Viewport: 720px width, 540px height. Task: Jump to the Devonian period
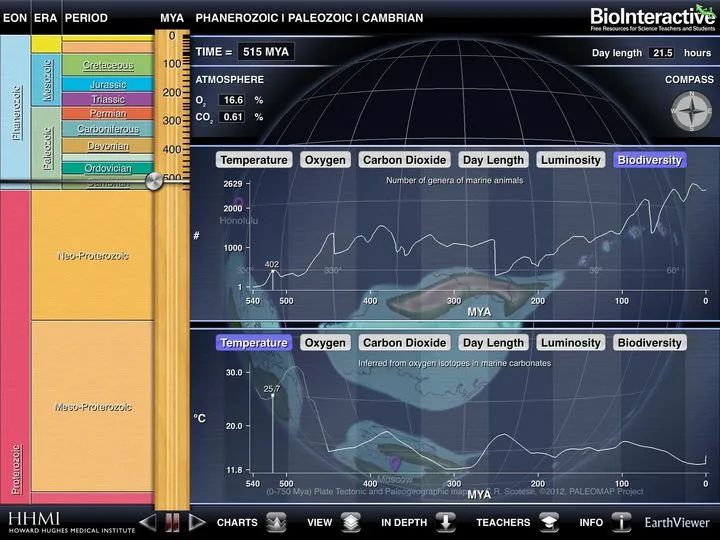[x=107, y=146]
